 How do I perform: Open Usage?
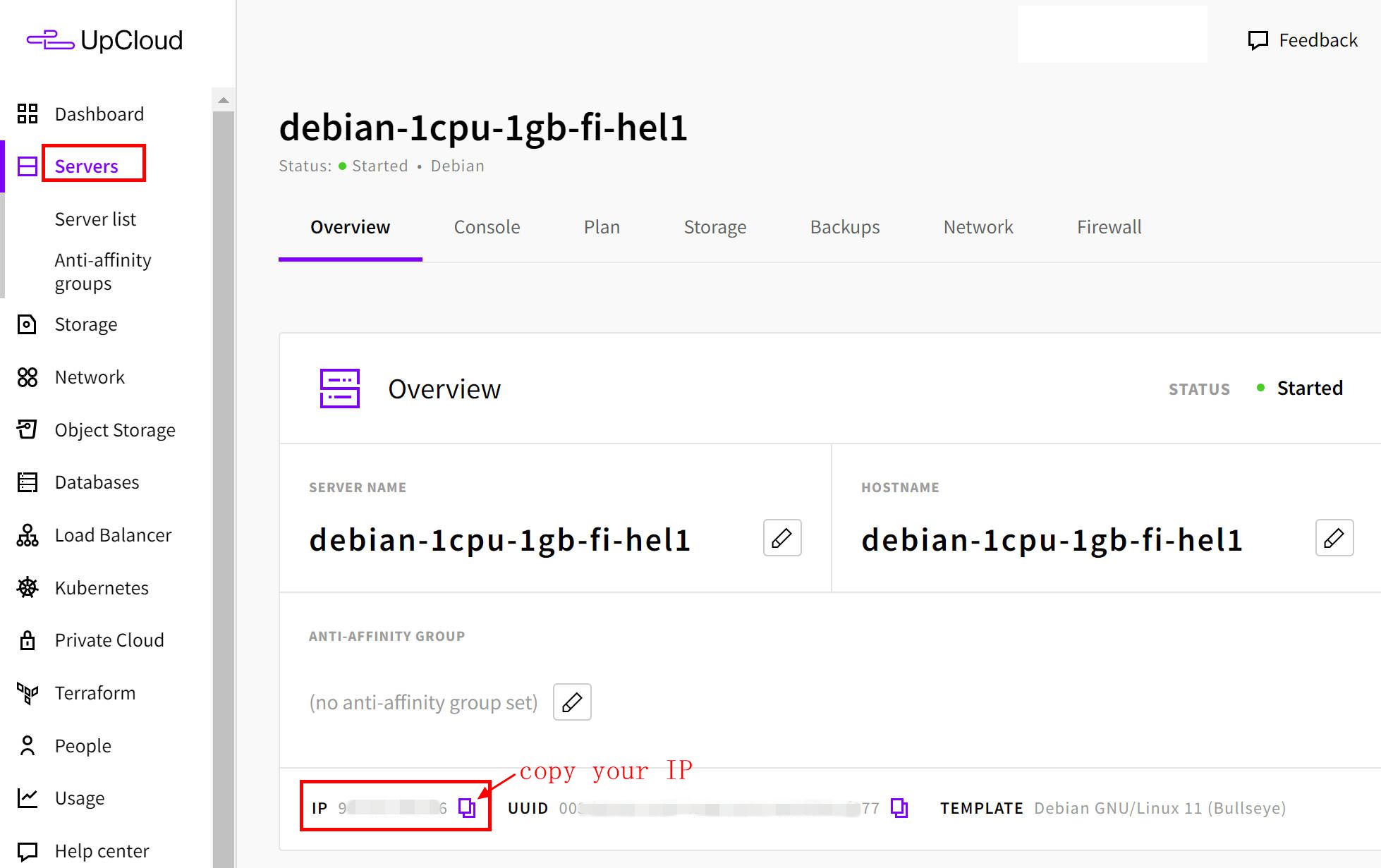[x=80, y=798]
